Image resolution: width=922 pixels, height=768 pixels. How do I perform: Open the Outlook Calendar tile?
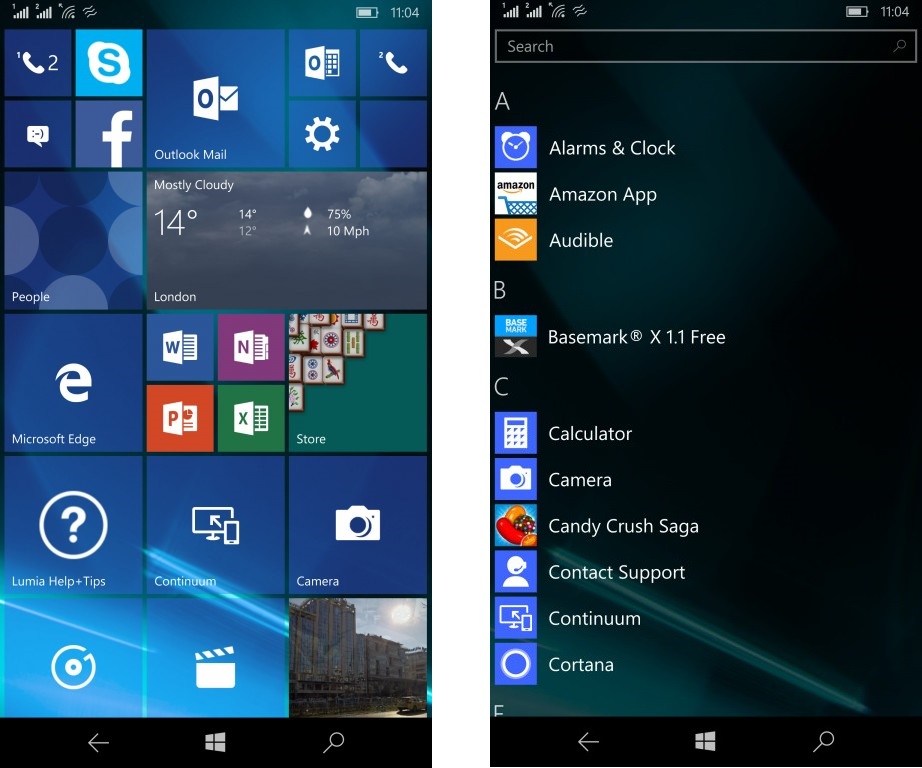coord(322,63)
